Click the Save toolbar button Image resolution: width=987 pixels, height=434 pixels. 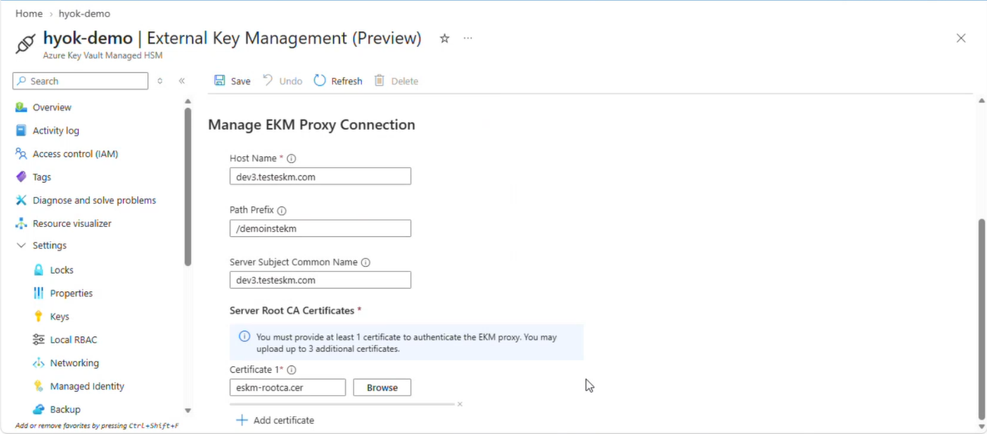pos(232,81)
